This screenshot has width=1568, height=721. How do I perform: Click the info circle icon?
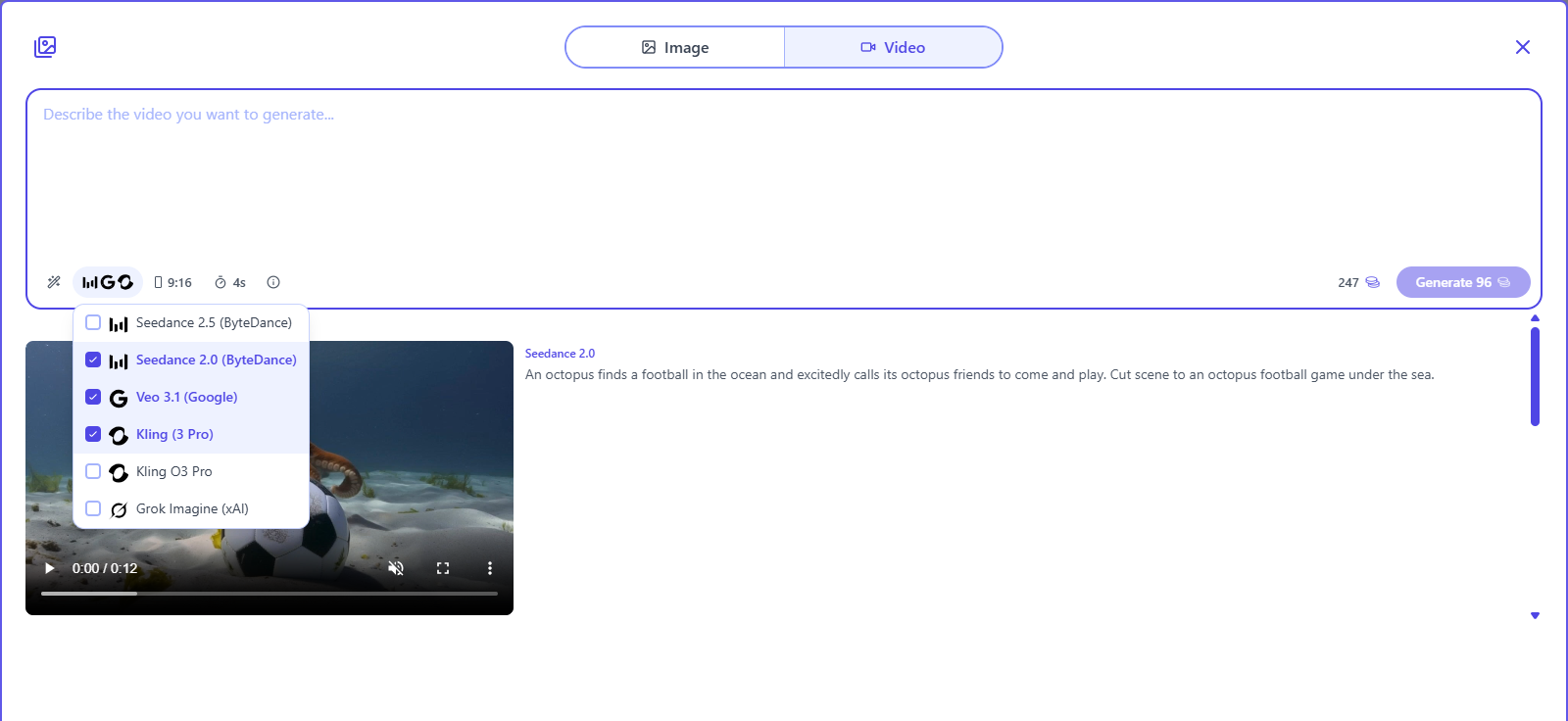click(x=273, y=282)
